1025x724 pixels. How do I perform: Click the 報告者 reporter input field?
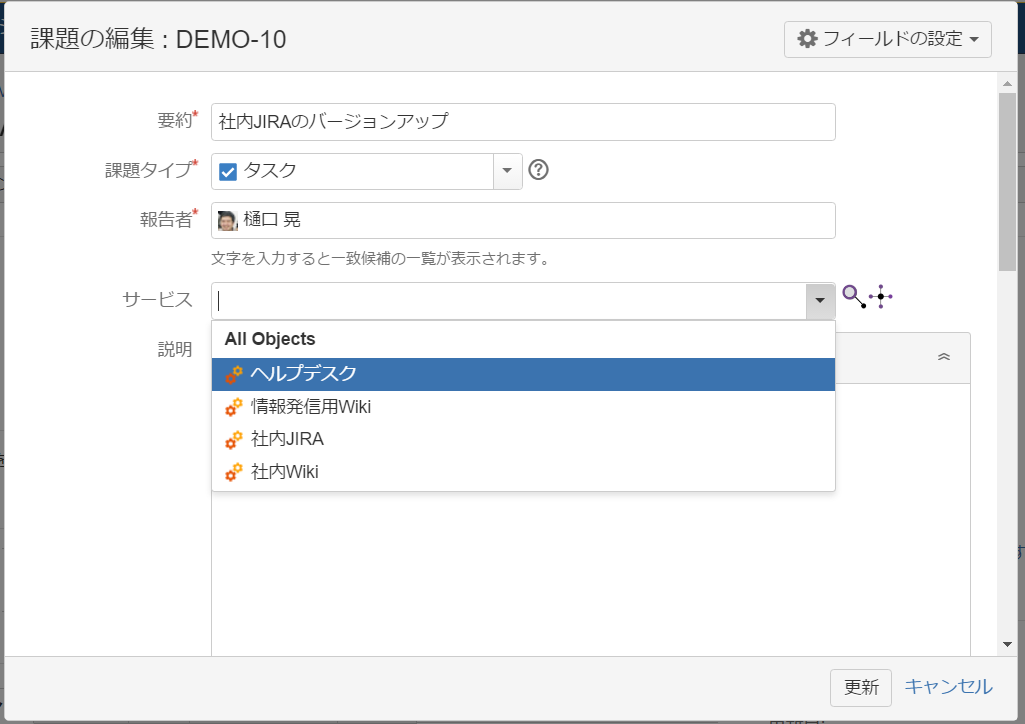click(x=523, y=220)
